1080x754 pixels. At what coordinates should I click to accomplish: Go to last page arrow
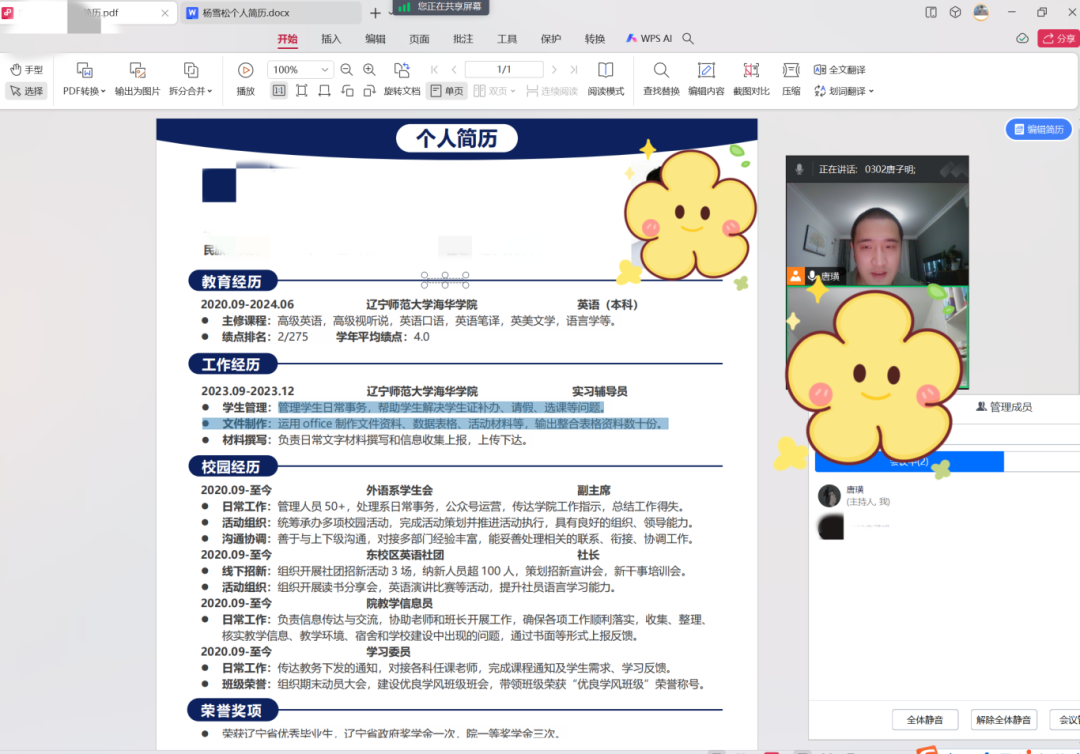tap(574, 70)
